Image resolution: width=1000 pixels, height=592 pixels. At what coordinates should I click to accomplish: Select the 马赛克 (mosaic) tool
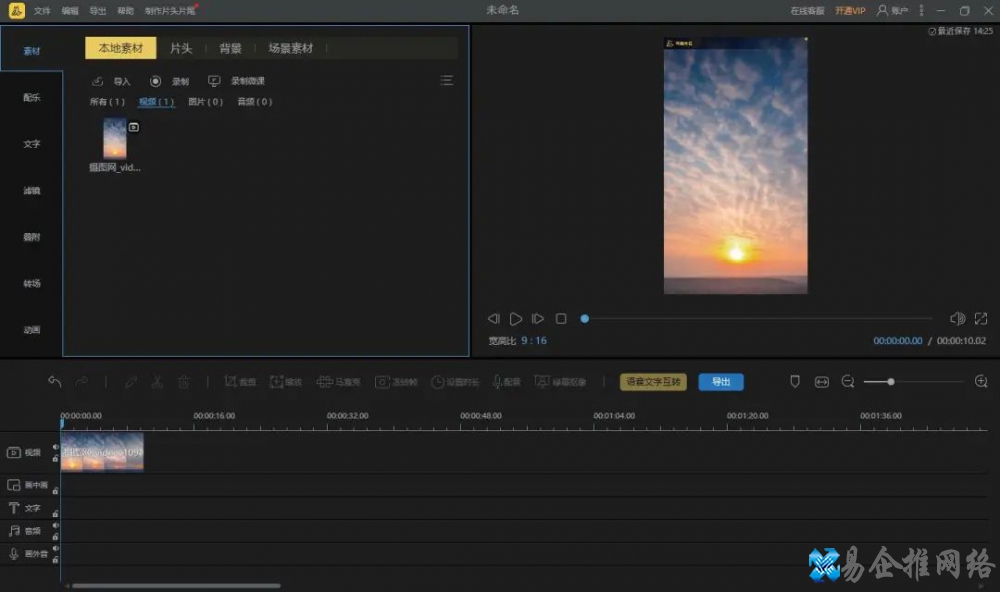pos(340,382)
